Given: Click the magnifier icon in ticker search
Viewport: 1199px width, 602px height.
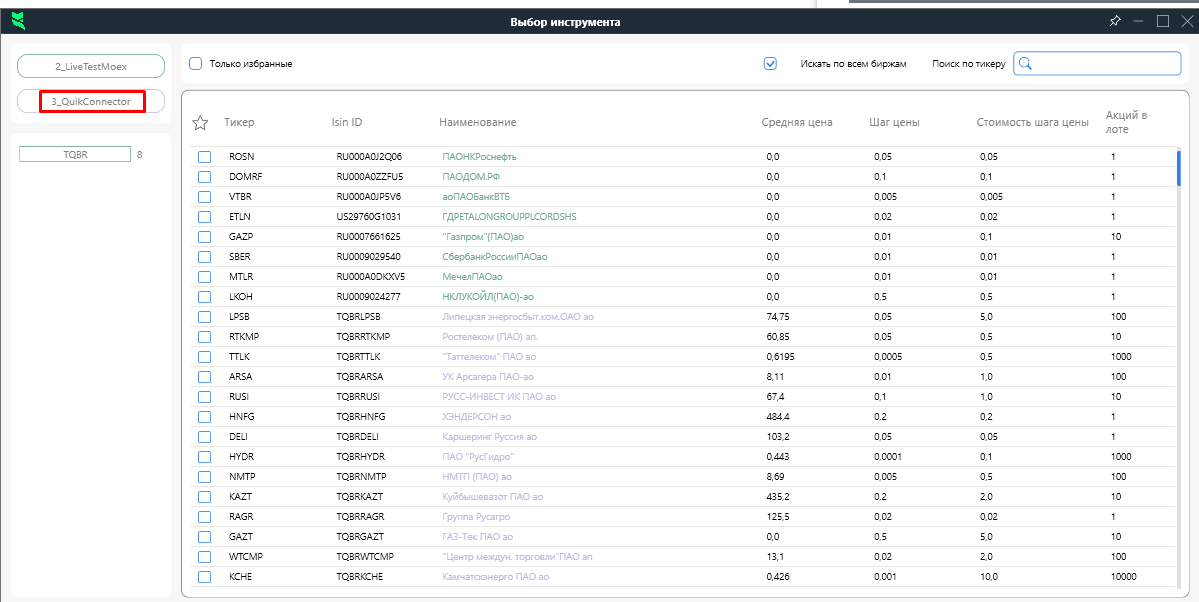Looking at the screenshot, I should (x=1024, y=64).
